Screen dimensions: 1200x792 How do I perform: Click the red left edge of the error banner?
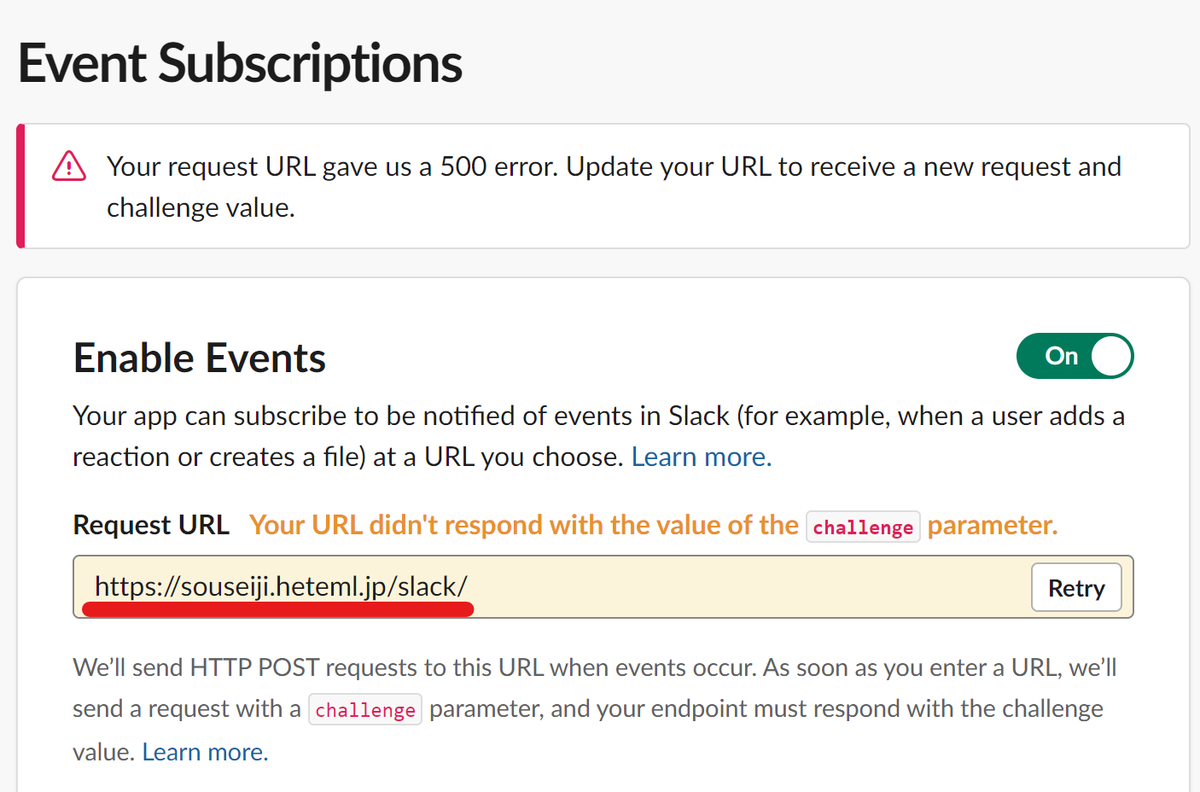click(20, 186)
